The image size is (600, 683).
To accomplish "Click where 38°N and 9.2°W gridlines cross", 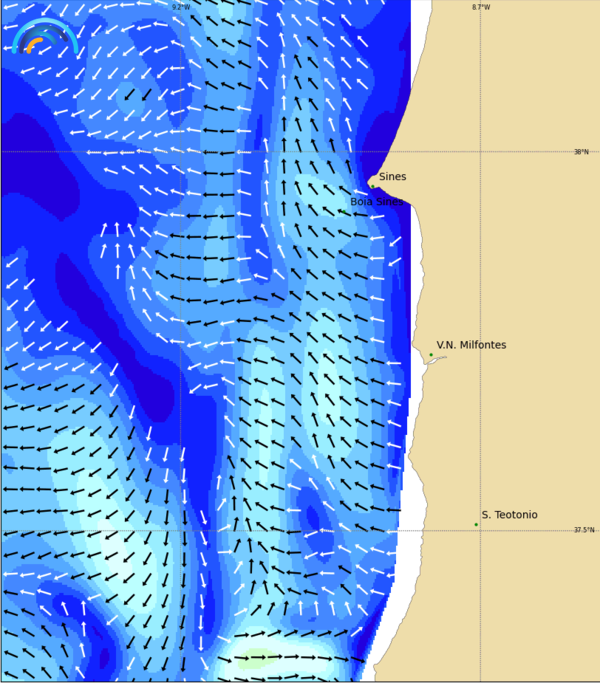I will click(180, 152).
